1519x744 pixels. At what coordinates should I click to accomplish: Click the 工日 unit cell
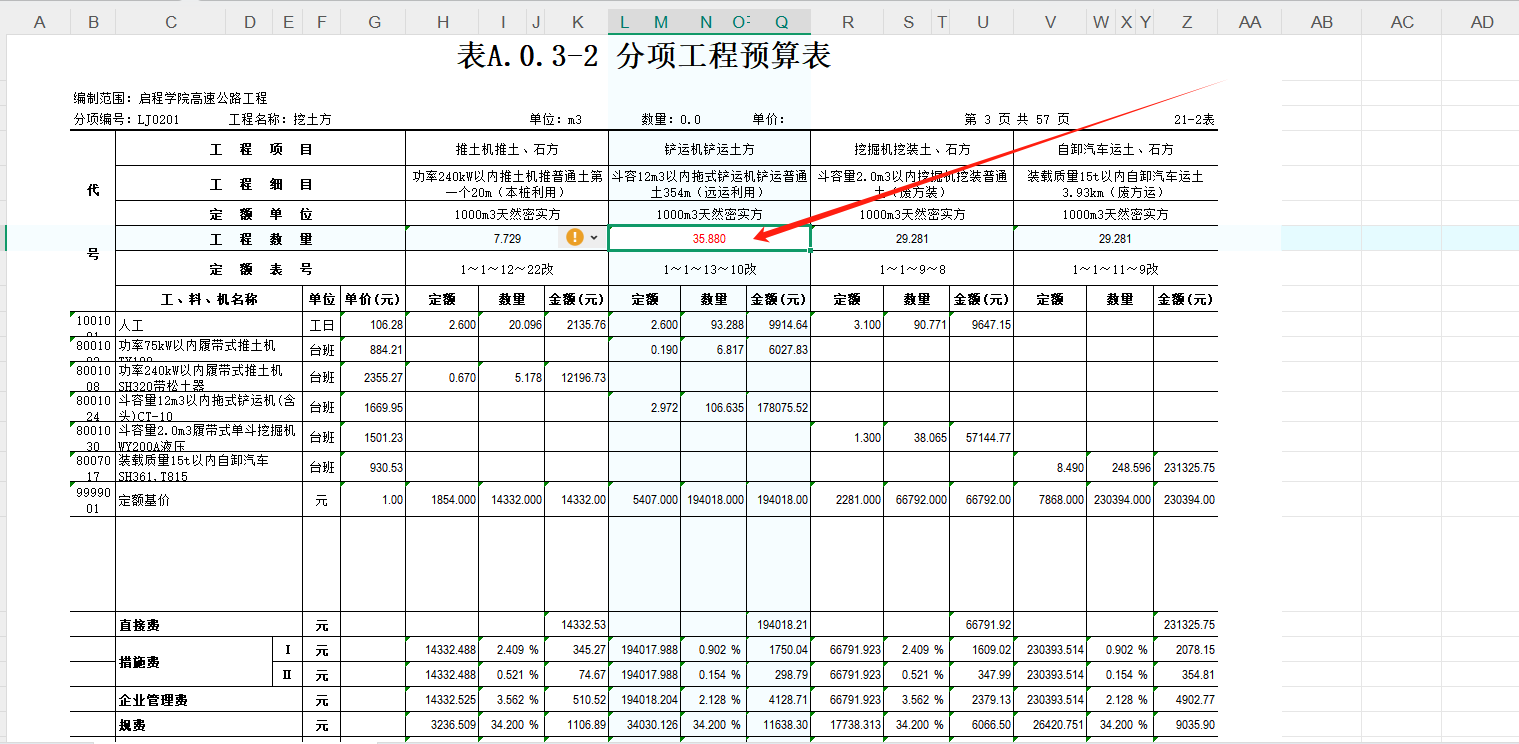click(321, 325)
